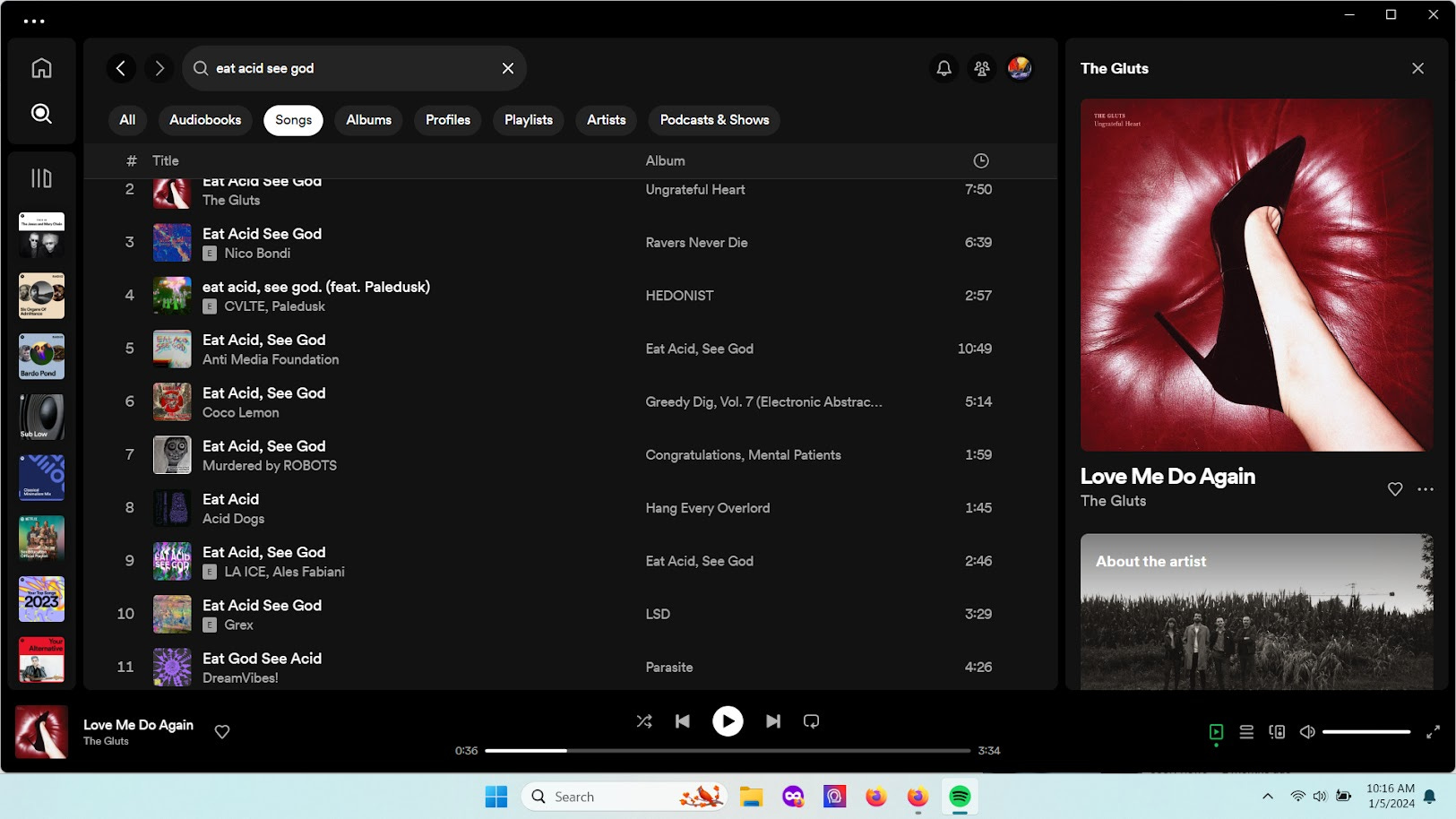Open the Ungrateful Heart album link
Image resolution: width=1456 pixels, height=819 pixels.
tap(695, 190)
